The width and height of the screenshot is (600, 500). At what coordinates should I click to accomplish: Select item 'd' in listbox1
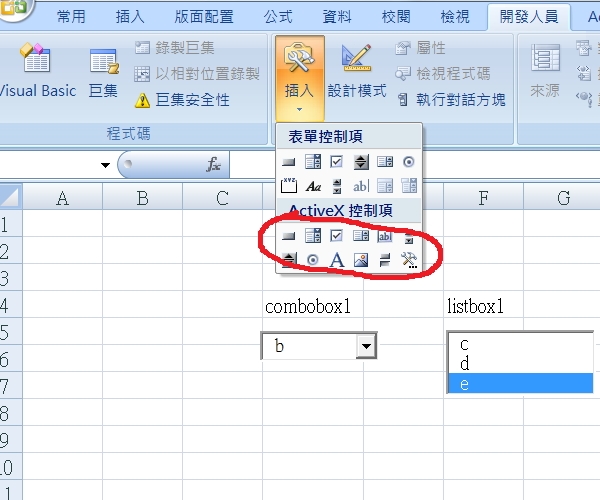(x=520, y=364)
